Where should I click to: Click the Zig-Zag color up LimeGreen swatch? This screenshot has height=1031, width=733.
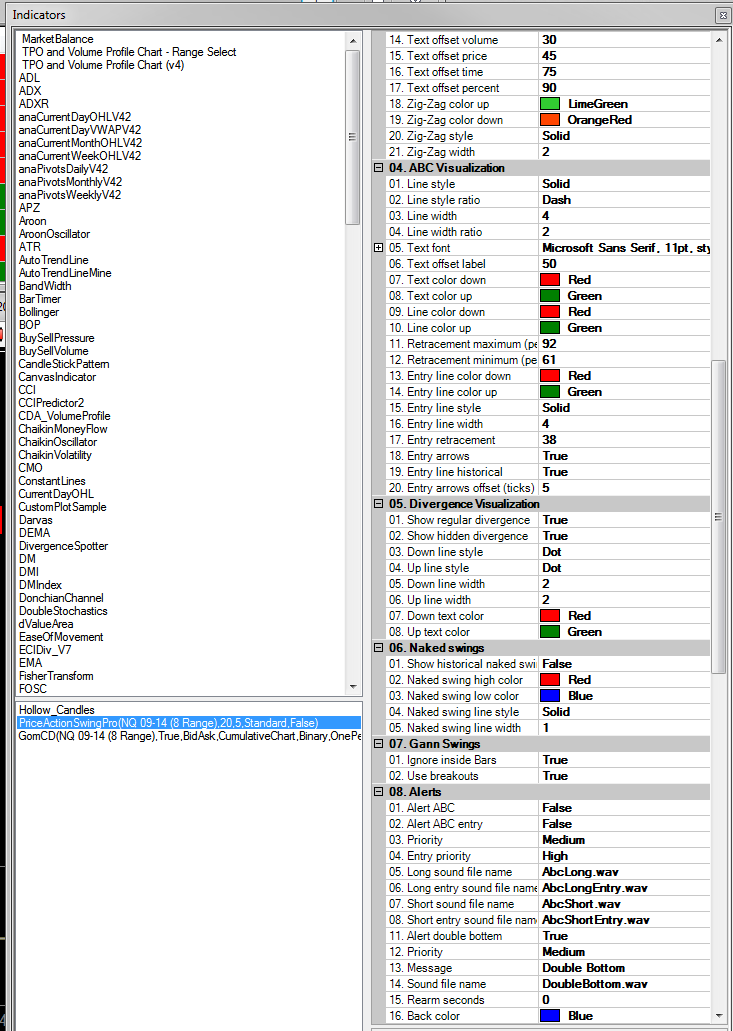pyautogui.click(x=550, y=104)
